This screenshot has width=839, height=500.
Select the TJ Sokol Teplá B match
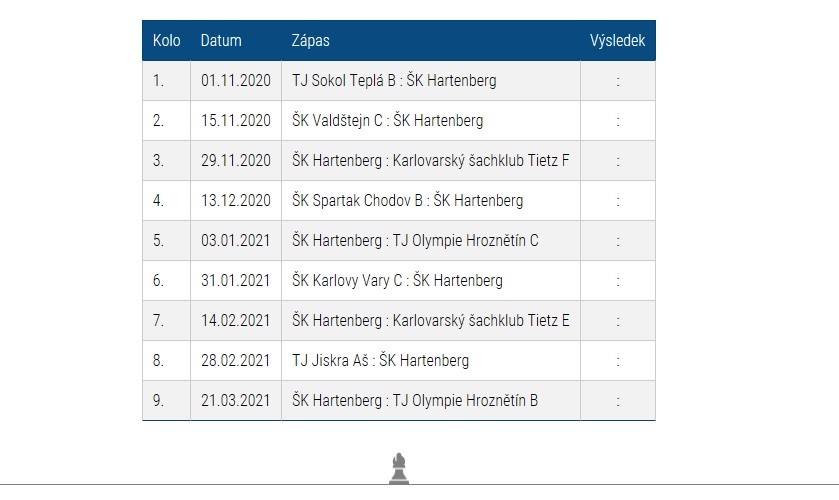(393, 81)
